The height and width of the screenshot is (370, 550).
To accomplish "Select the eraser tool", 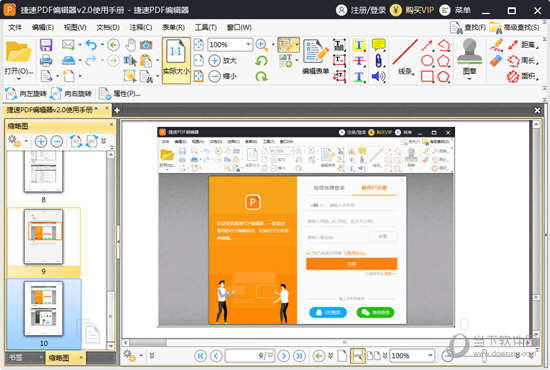I will 496,60.
